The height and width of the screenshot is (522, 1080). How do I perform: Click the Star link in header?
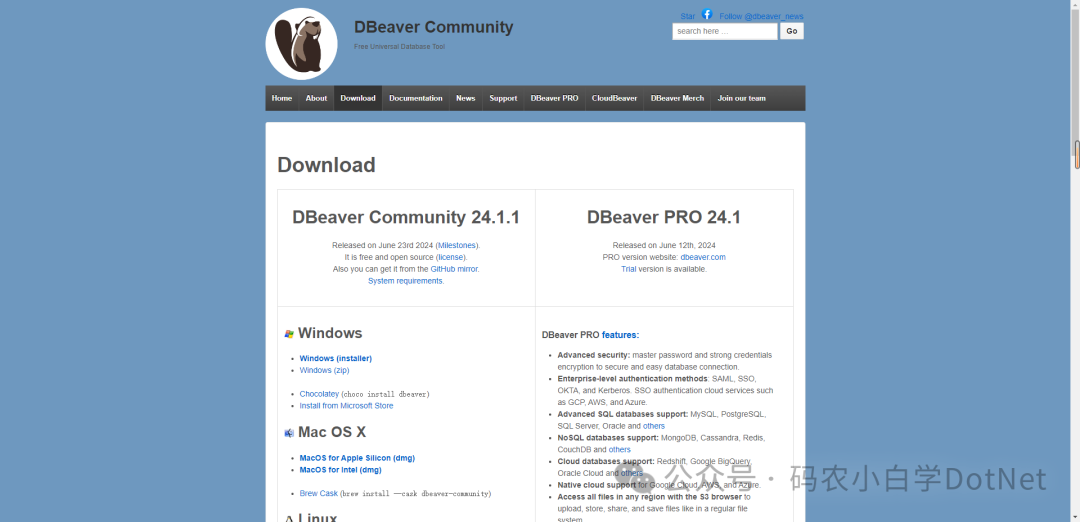click(687, 17)
